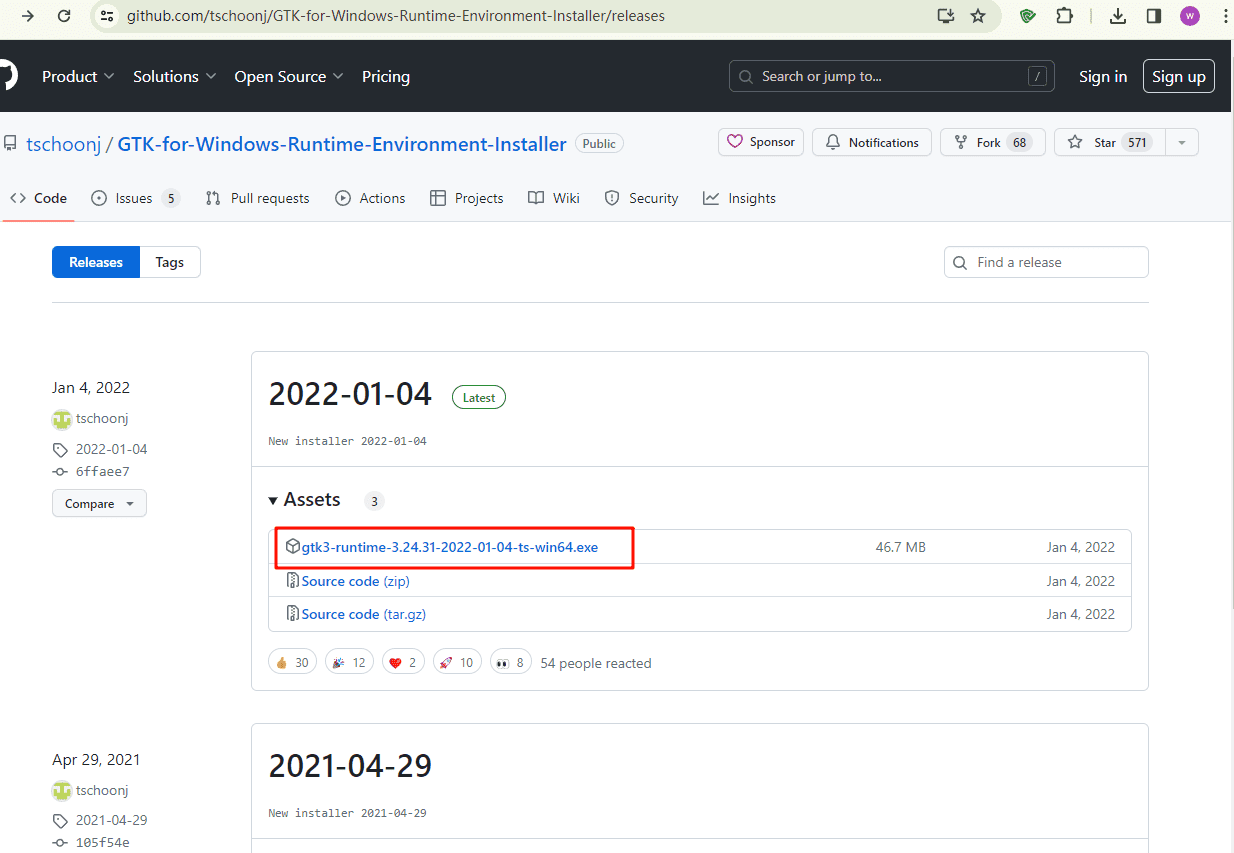Viewport: 1234px width, 853px height.
Task: Click the archive icon beside Source code (tar.gz)
Action: point(293,614)
